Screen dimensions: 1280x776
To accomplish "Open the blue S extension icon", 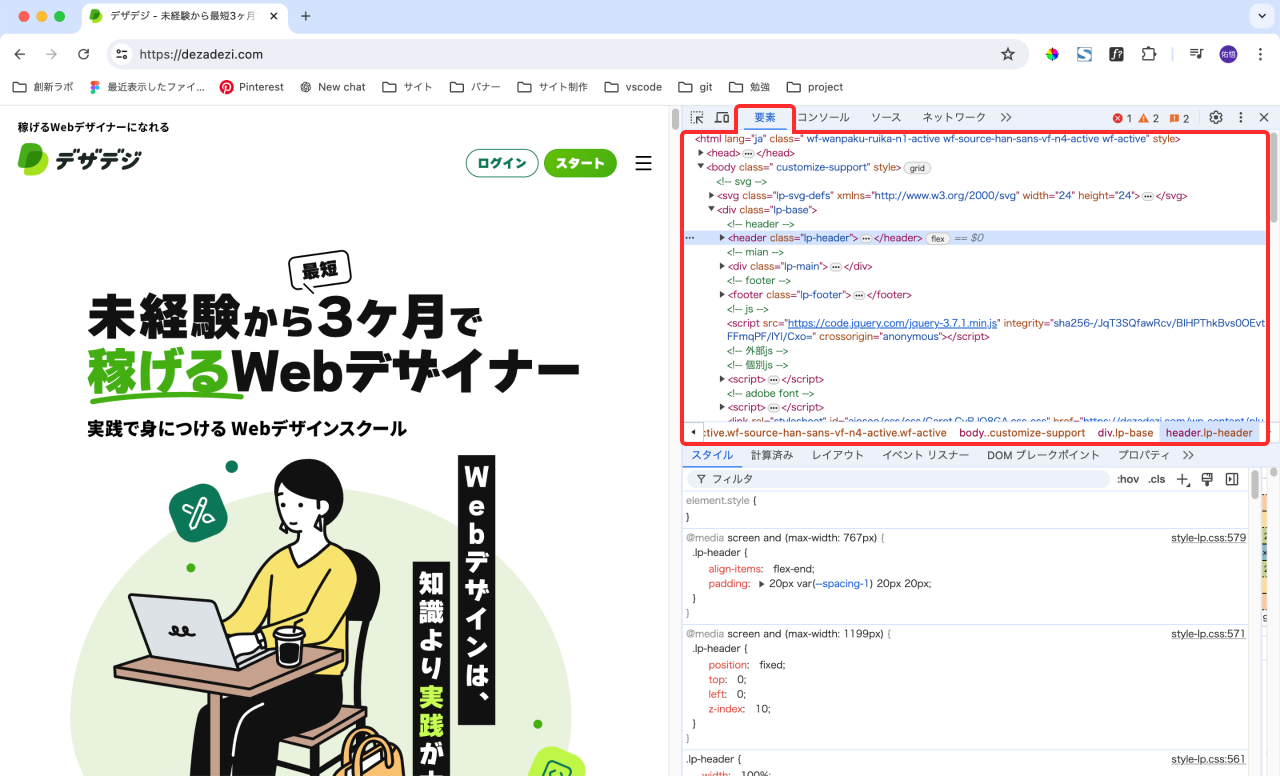I will point(1084,54).
